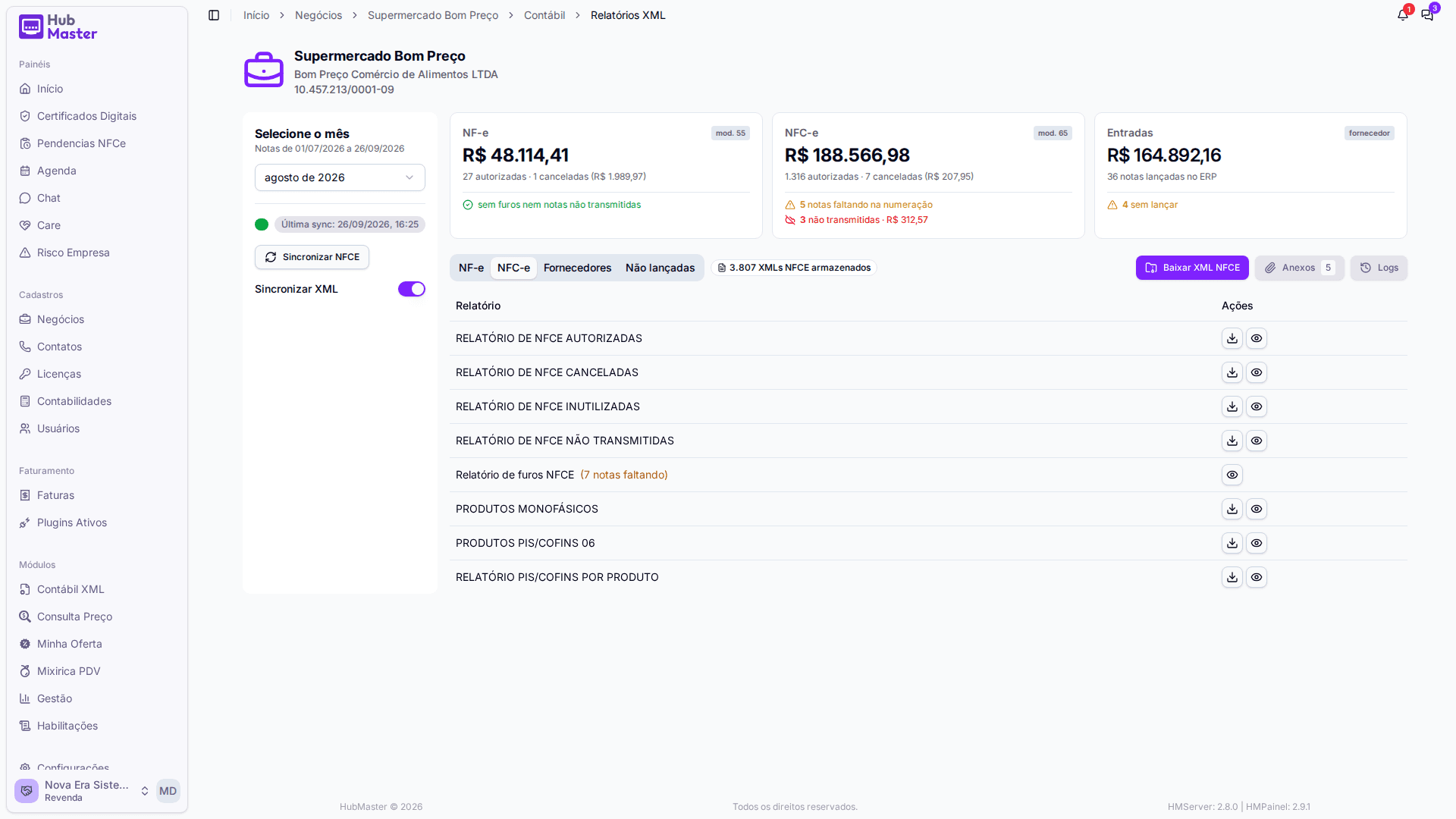Open chat messages icon in header
The image size is (1456, 819).
tap(1427, 15)
